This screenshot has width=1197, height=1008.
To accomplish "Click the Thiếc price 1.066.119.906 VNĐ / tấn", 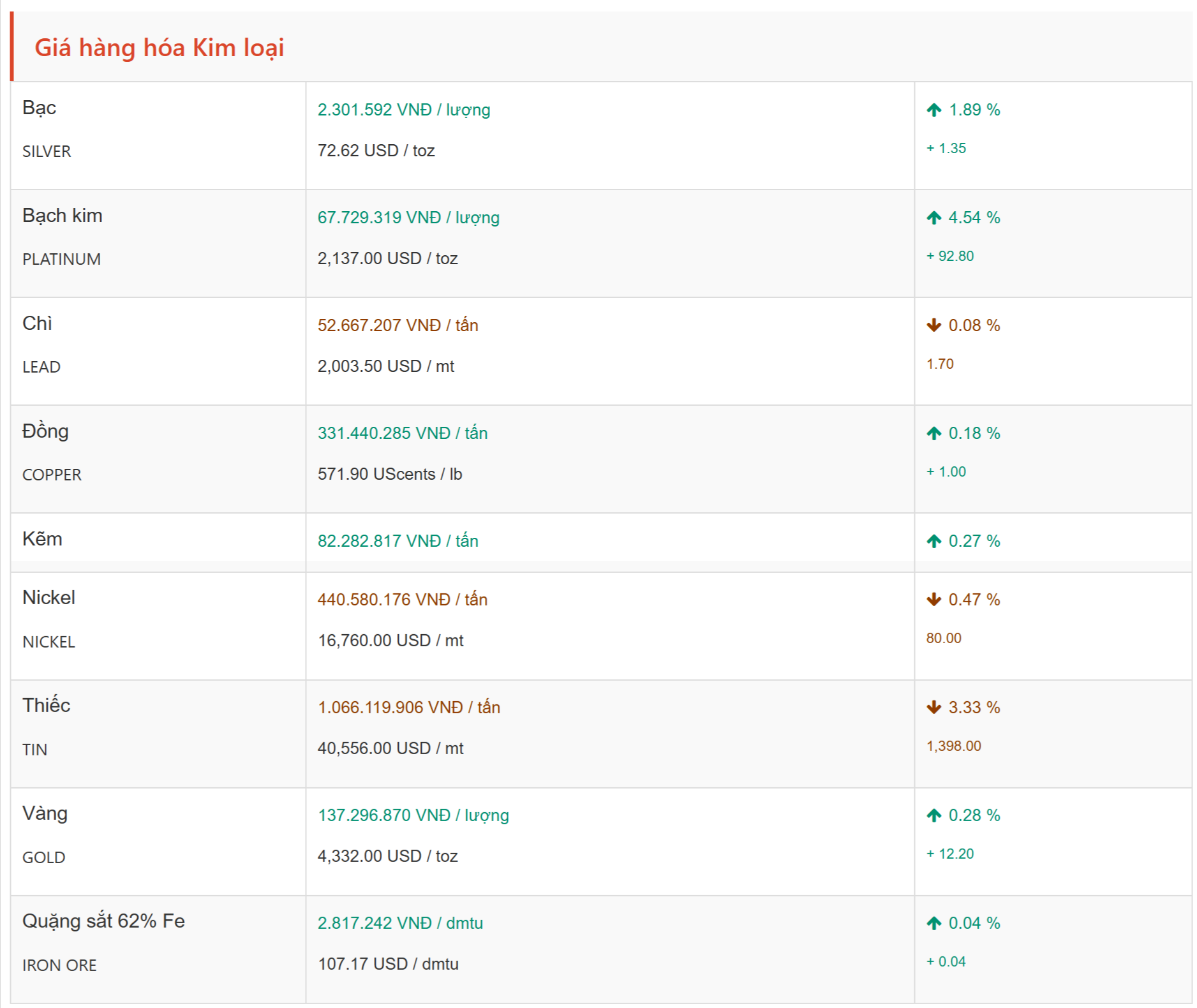I will pos(408,708).
